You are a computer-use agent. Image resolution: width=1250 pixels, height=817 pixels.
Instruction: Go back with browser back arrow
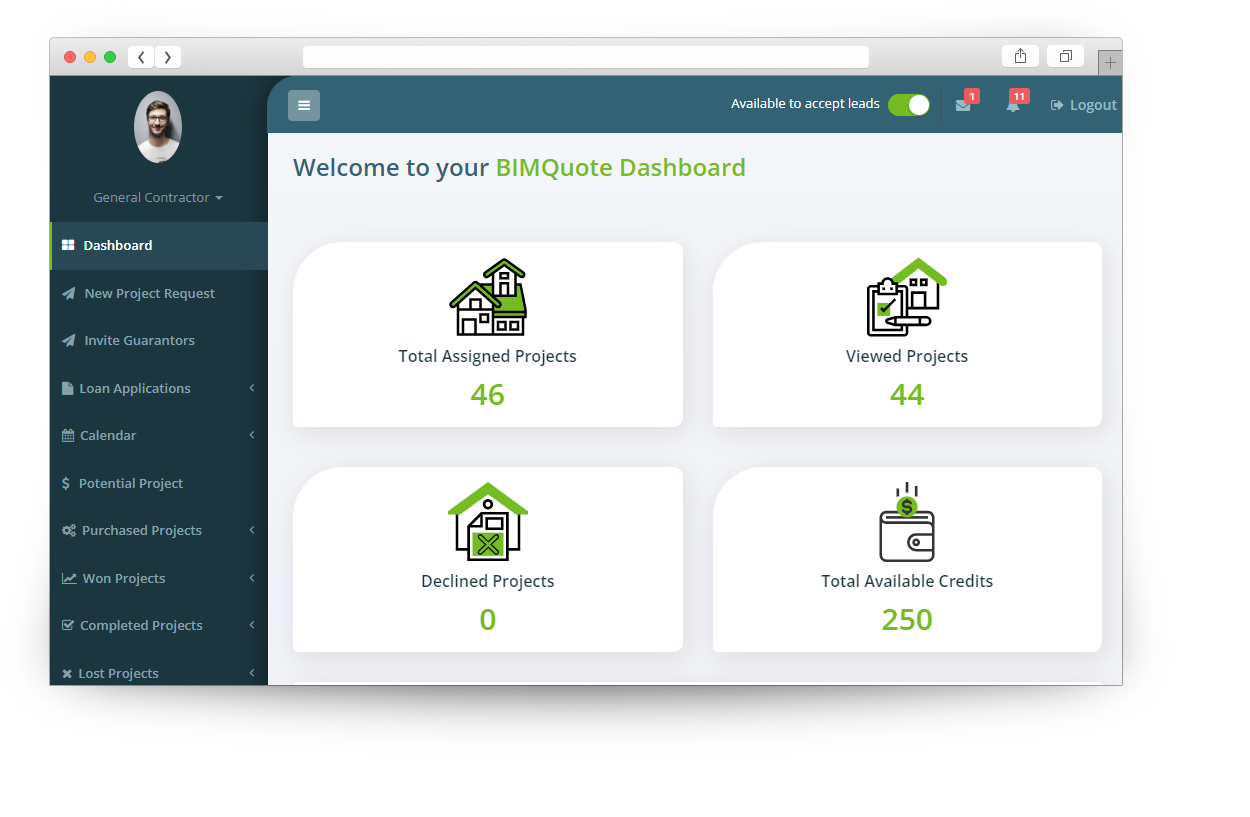pyautogui.click(x=141, y=57)
